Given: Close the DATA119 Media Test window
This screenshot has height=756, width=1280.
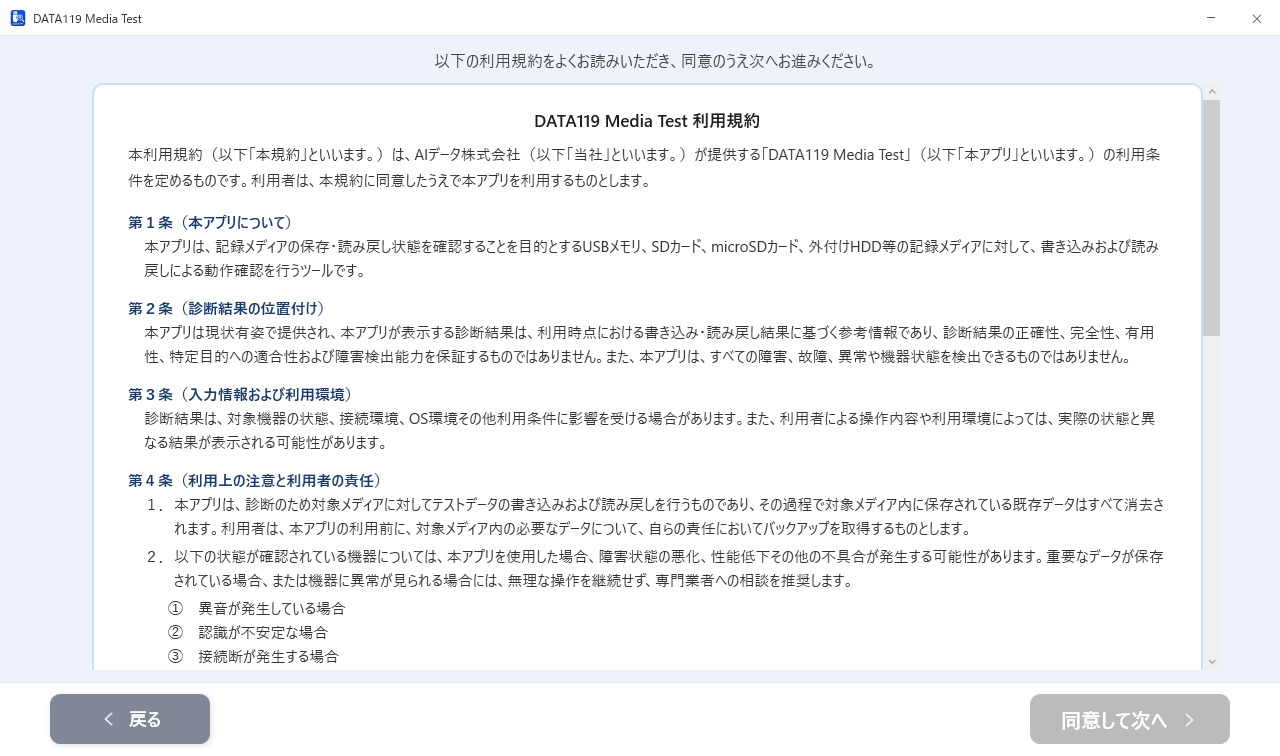Looking at the screenshot, I should [x=1257, y=18].
